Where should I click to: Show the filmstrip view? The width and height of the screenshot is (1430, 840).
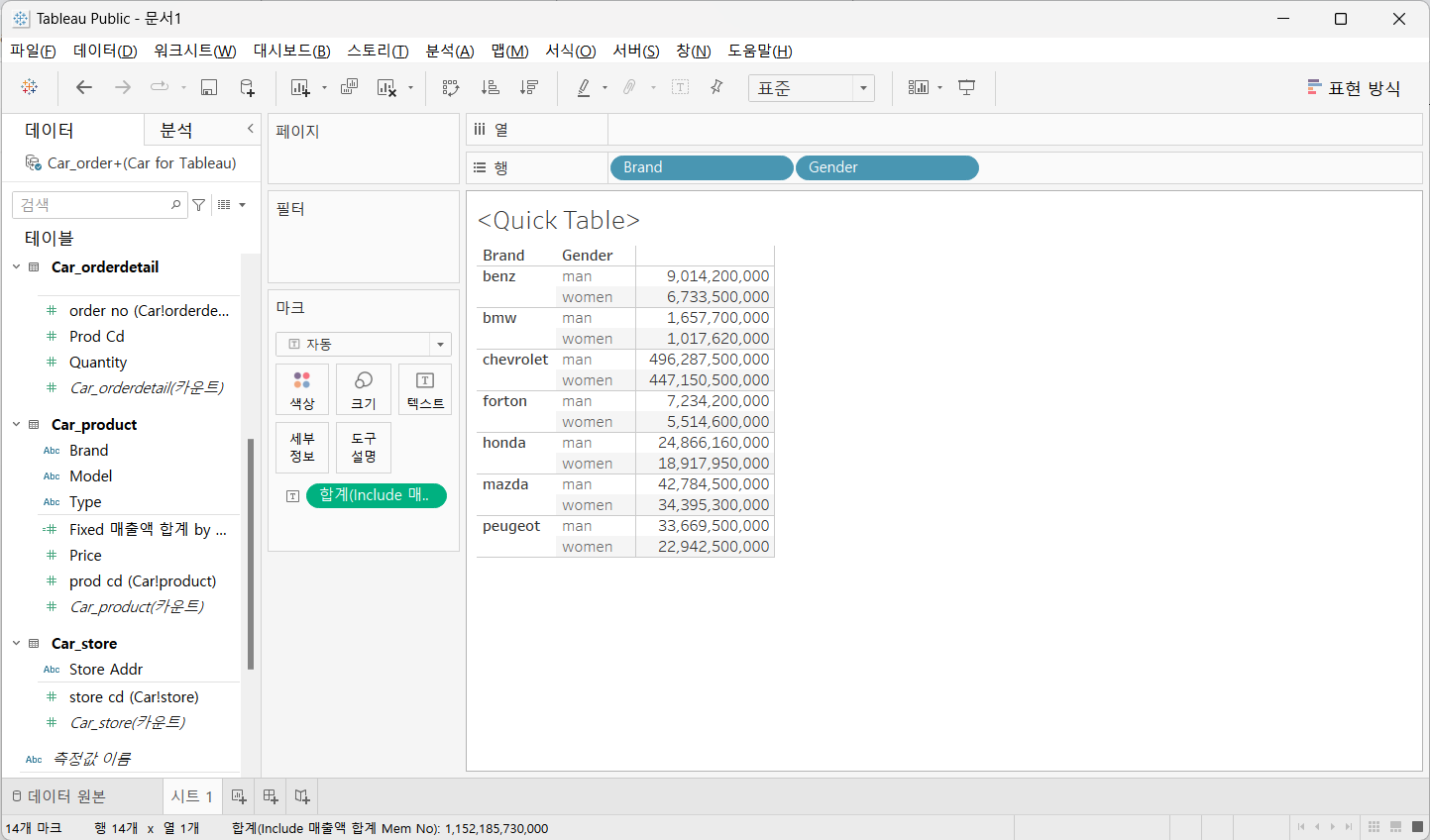coord(1395,827)
